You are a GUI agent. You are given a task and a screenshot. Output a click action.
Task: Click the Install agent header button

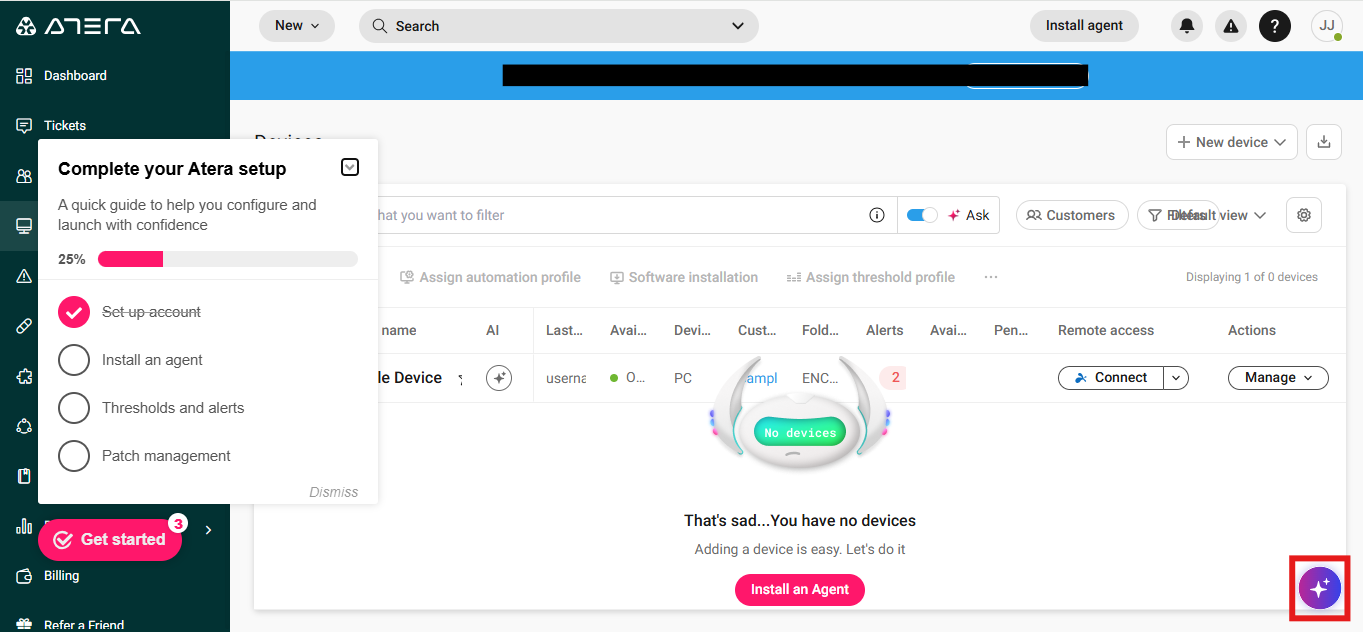(1084, 26)
